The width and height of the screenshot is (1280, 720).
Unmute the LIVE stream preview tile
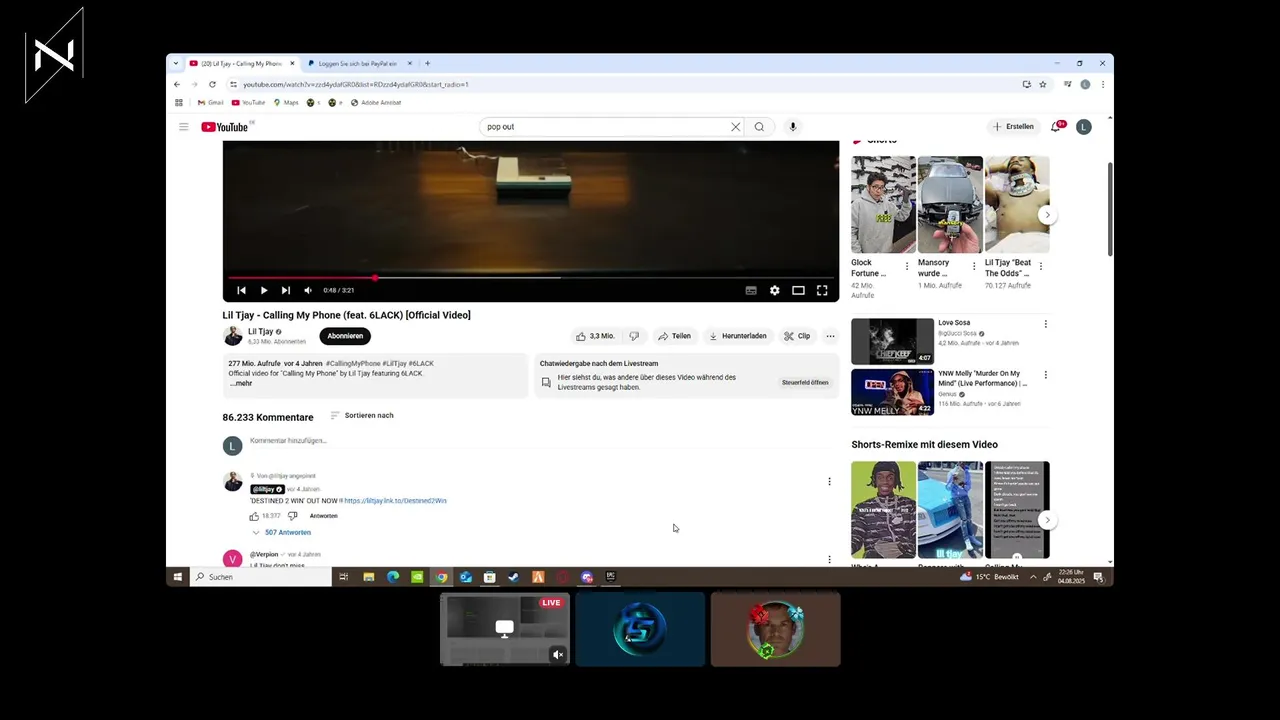(x=558, y=655)
